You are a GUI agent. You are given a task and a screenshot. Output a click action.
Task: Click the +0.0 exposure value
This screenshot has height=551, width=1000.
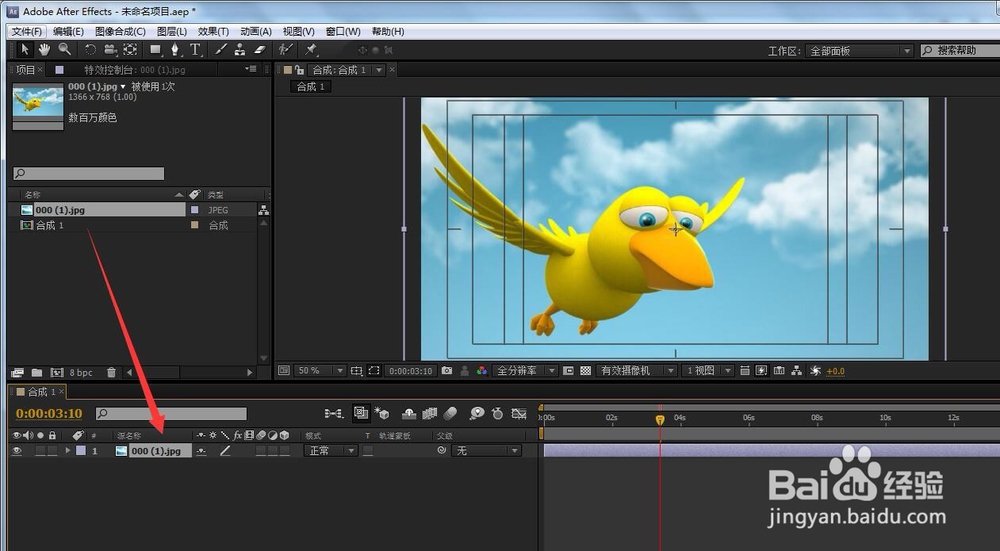pyautogui.click(x=835, y=371)
